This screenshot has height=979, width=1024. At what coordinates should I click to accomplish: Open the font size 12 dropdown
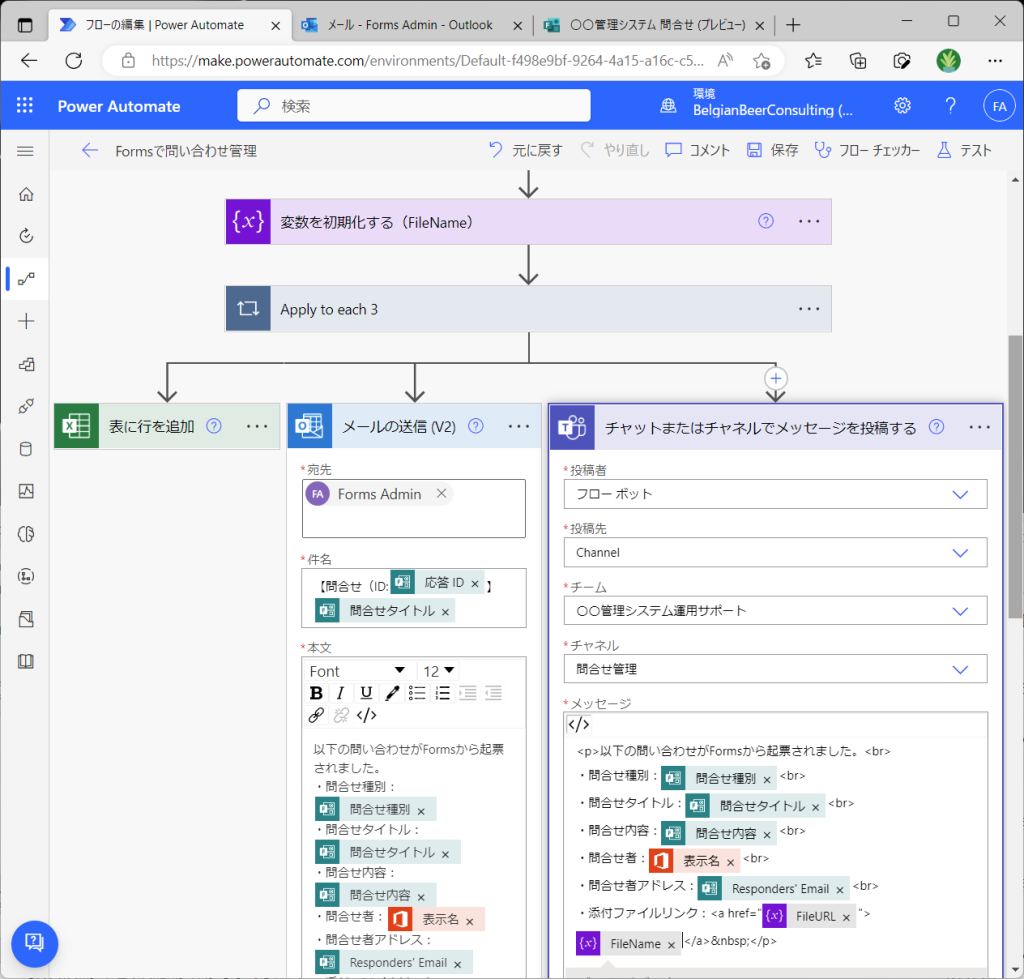[438, 671]
